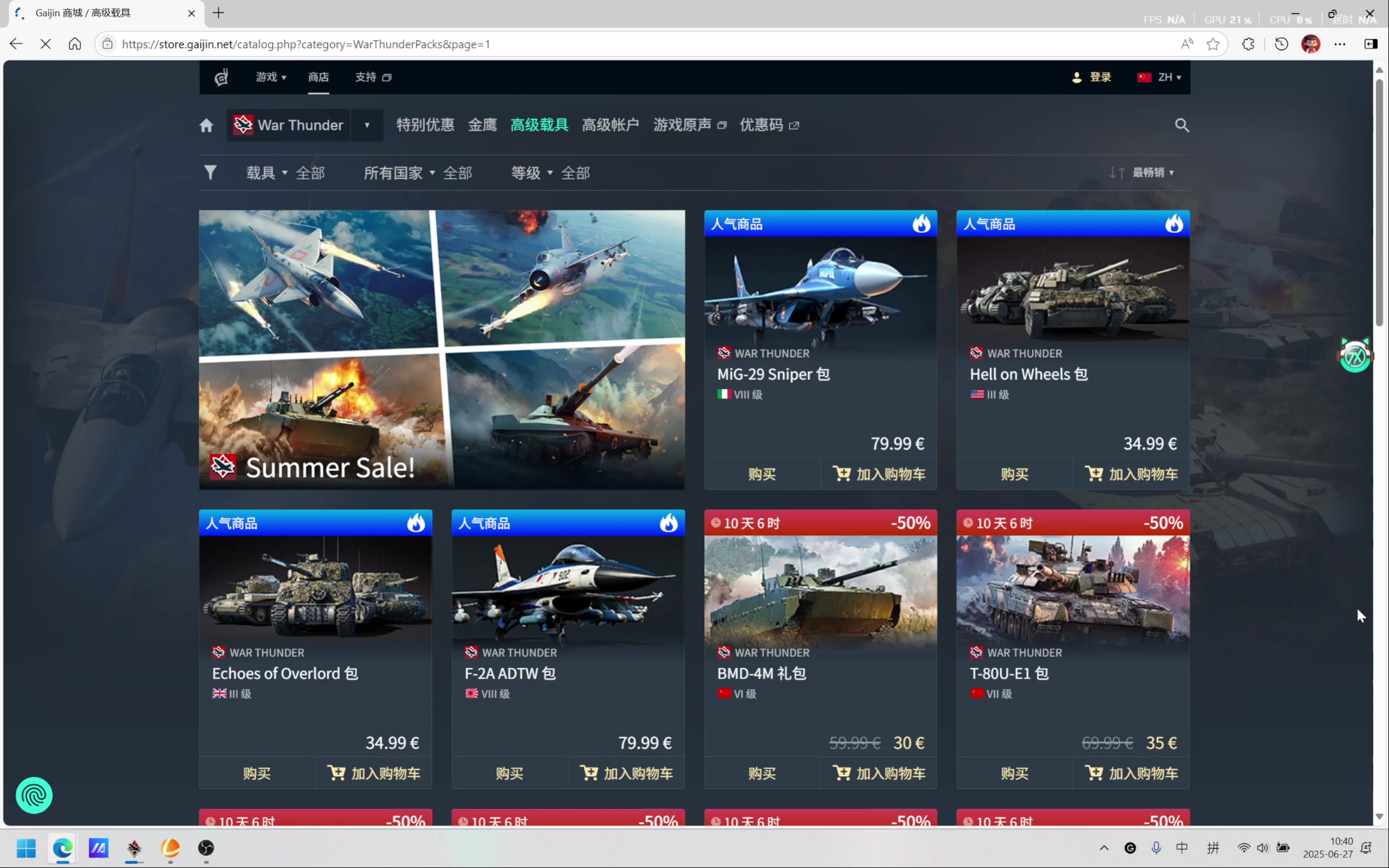Open browser extensions icon

1248,44
